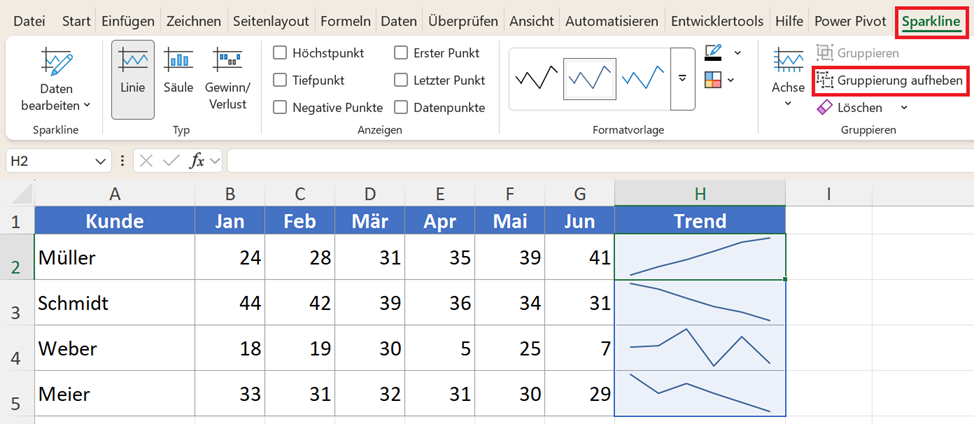Expand the Formatvorlage style gallery
This screenshot has height=424, width=974.
pos(683,79)
